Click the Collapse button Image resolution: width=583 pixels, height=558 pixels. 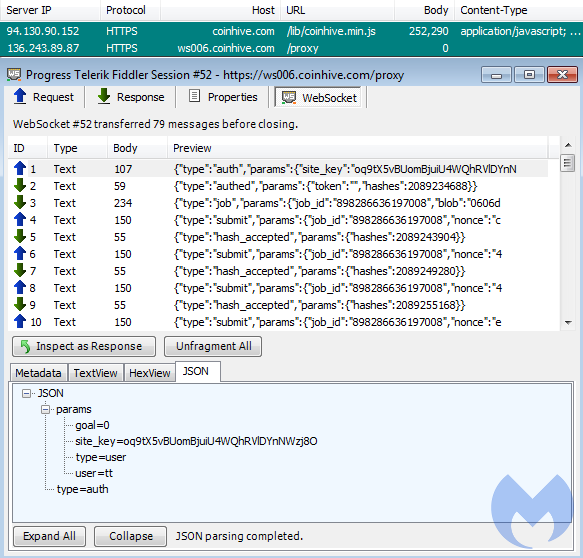131,536
